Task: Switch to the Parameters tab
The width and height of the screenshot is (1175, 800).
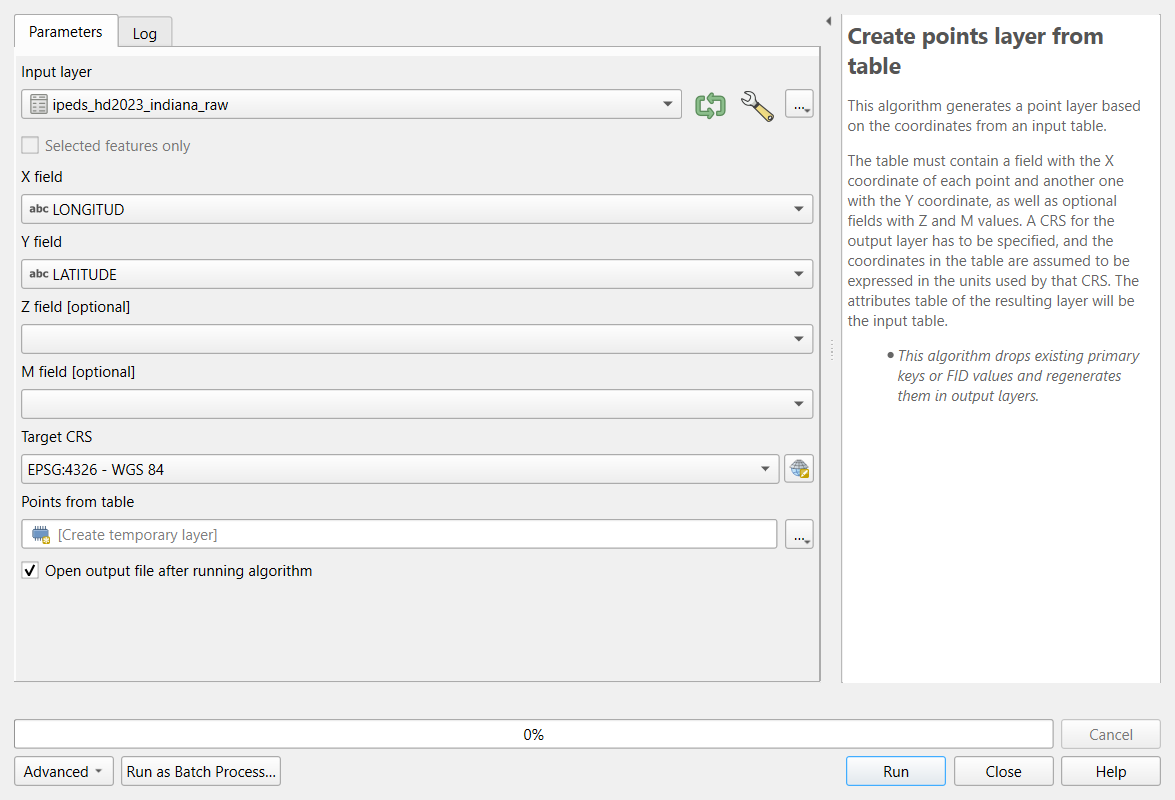Action: click(66, 31)
